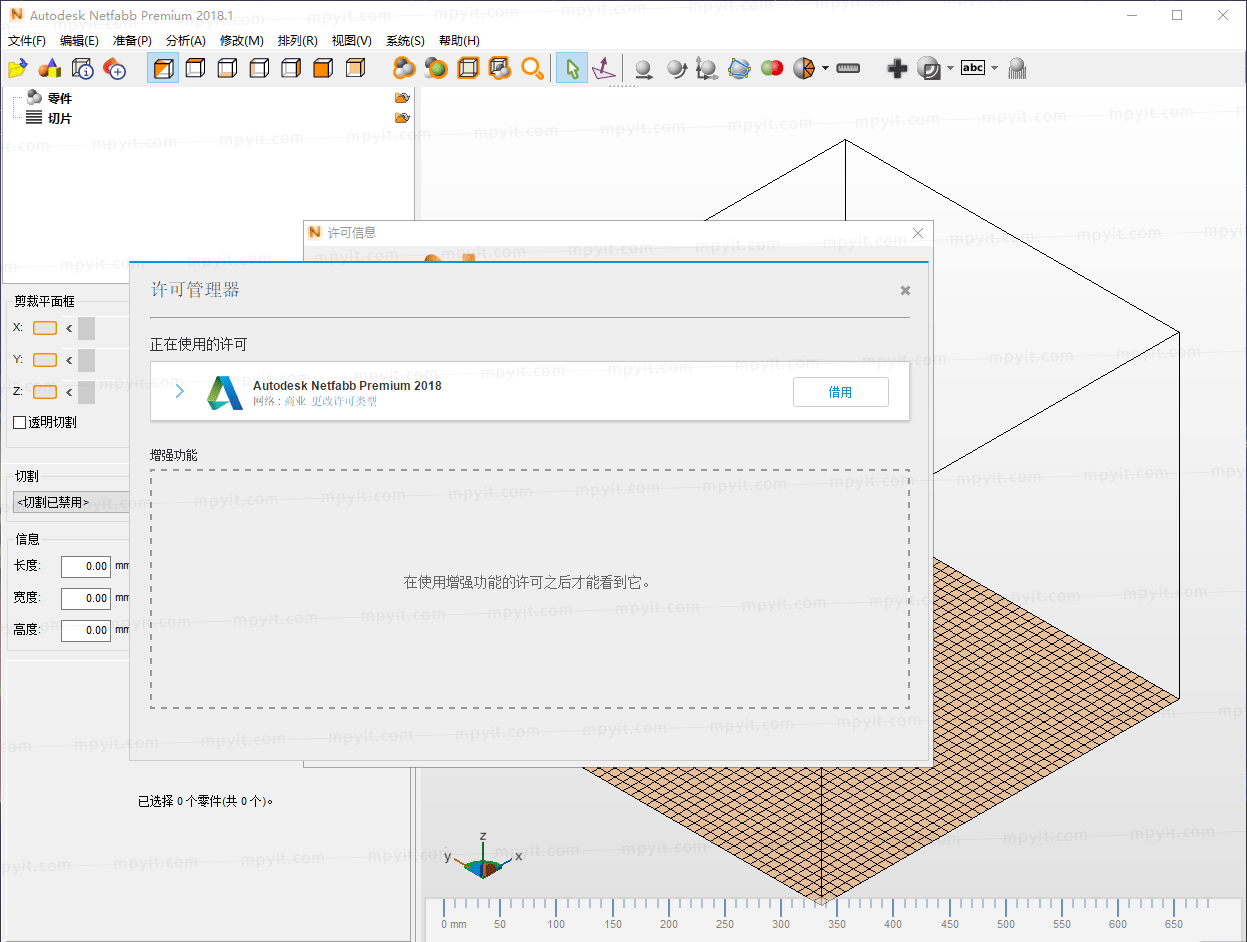The image size is (1247, 942).
Task: Click the 高度 value field
Action: [86, 630]
